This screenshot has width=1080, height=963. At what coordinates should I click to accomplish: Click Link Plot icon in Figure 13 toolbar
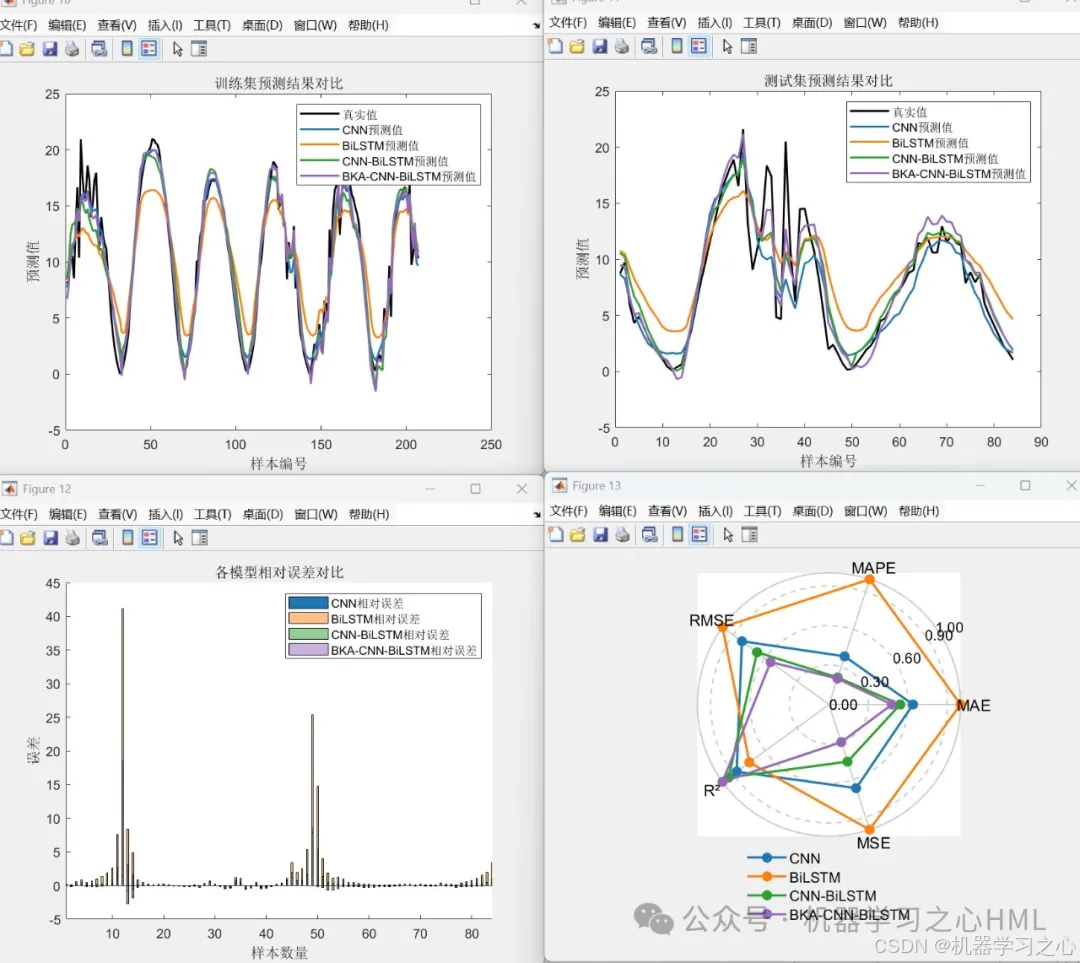click(649, 535)
